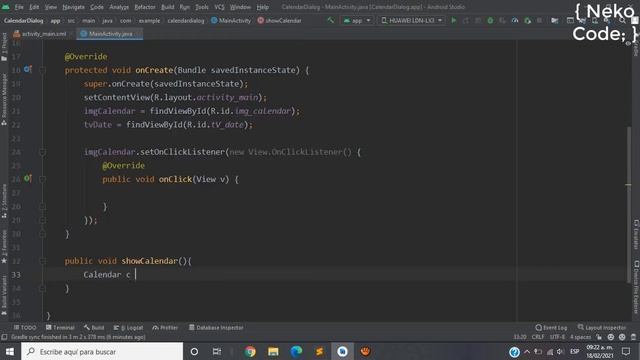Open the bottom Profiler tool window
This screenshot has width=640, height=360.
coord(165,327)
